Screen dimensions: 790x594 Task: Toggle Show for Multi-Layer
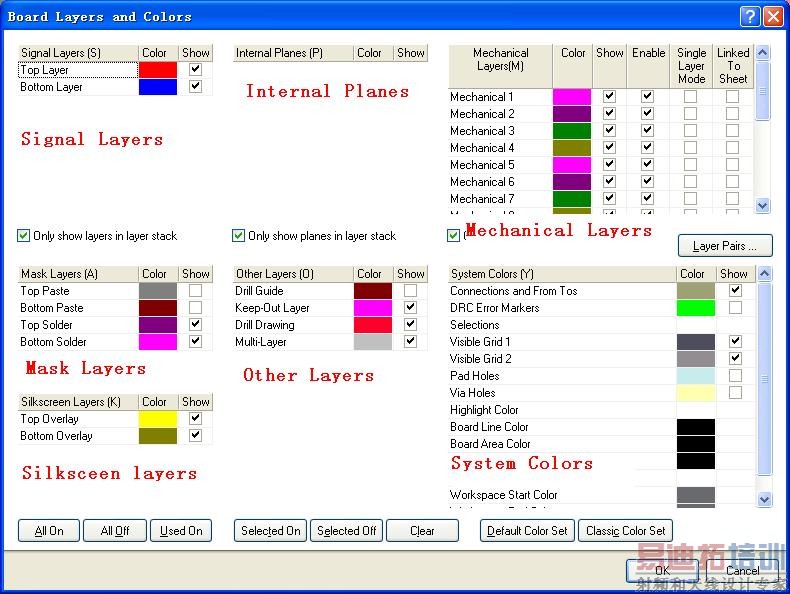[x=411, y=341]
